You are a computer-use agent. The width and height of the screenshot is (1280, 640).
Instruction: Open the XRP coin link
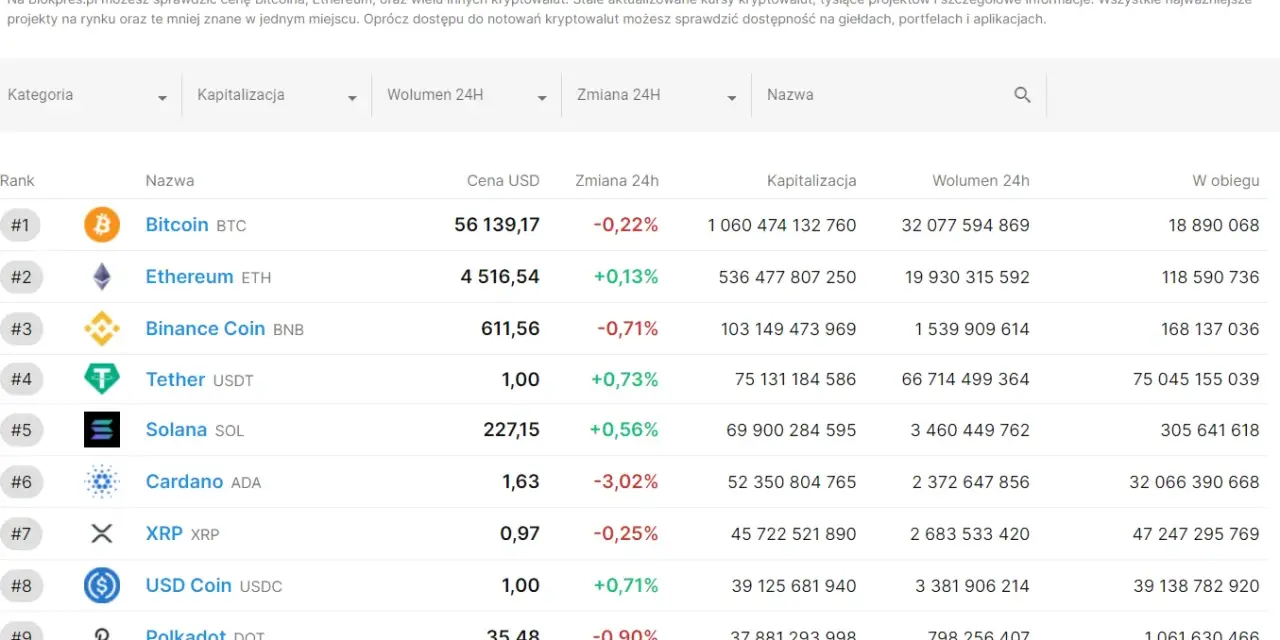click(164, 534)
